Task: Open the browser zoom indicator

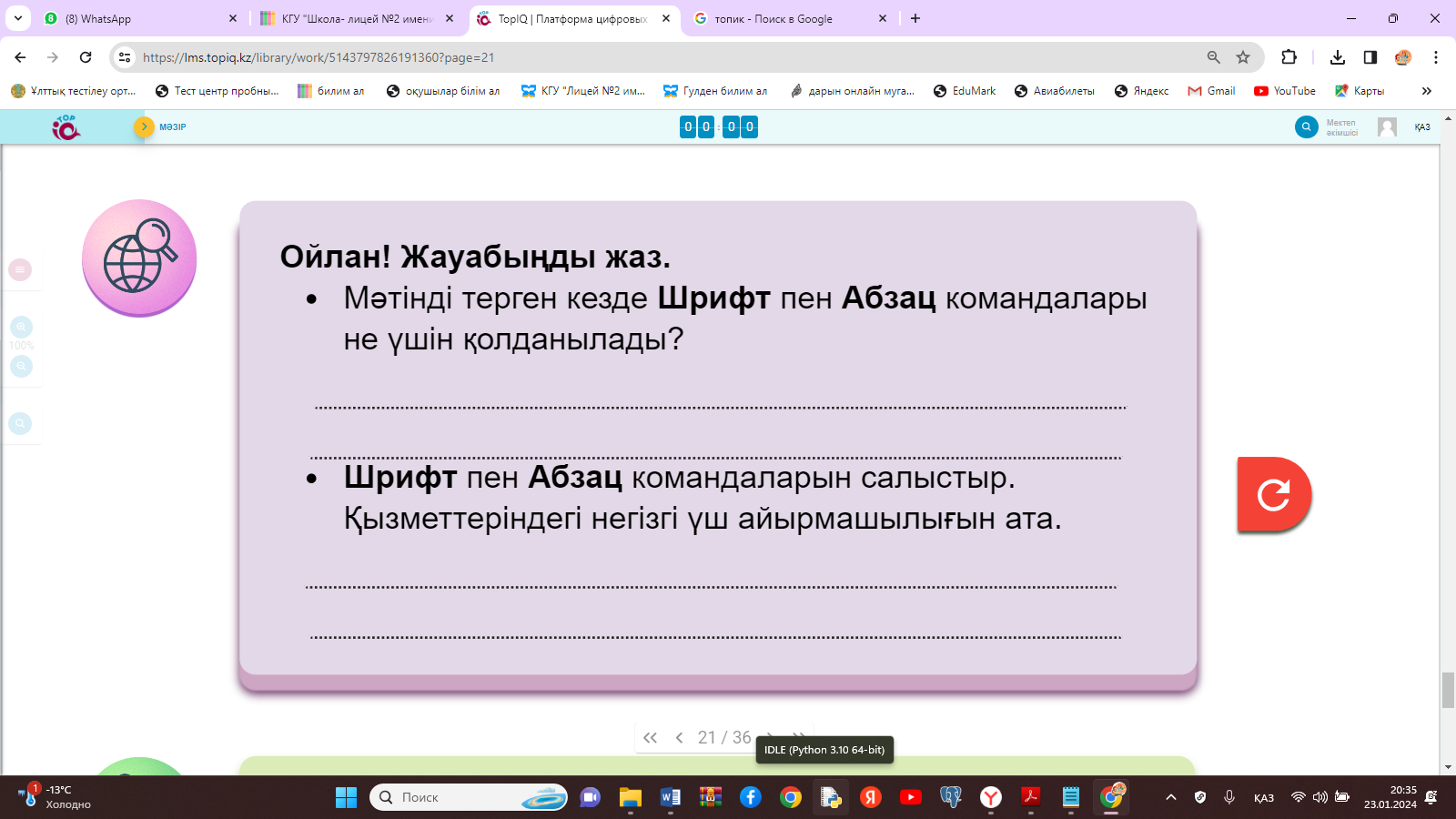Action: (x=1213, y=57)
